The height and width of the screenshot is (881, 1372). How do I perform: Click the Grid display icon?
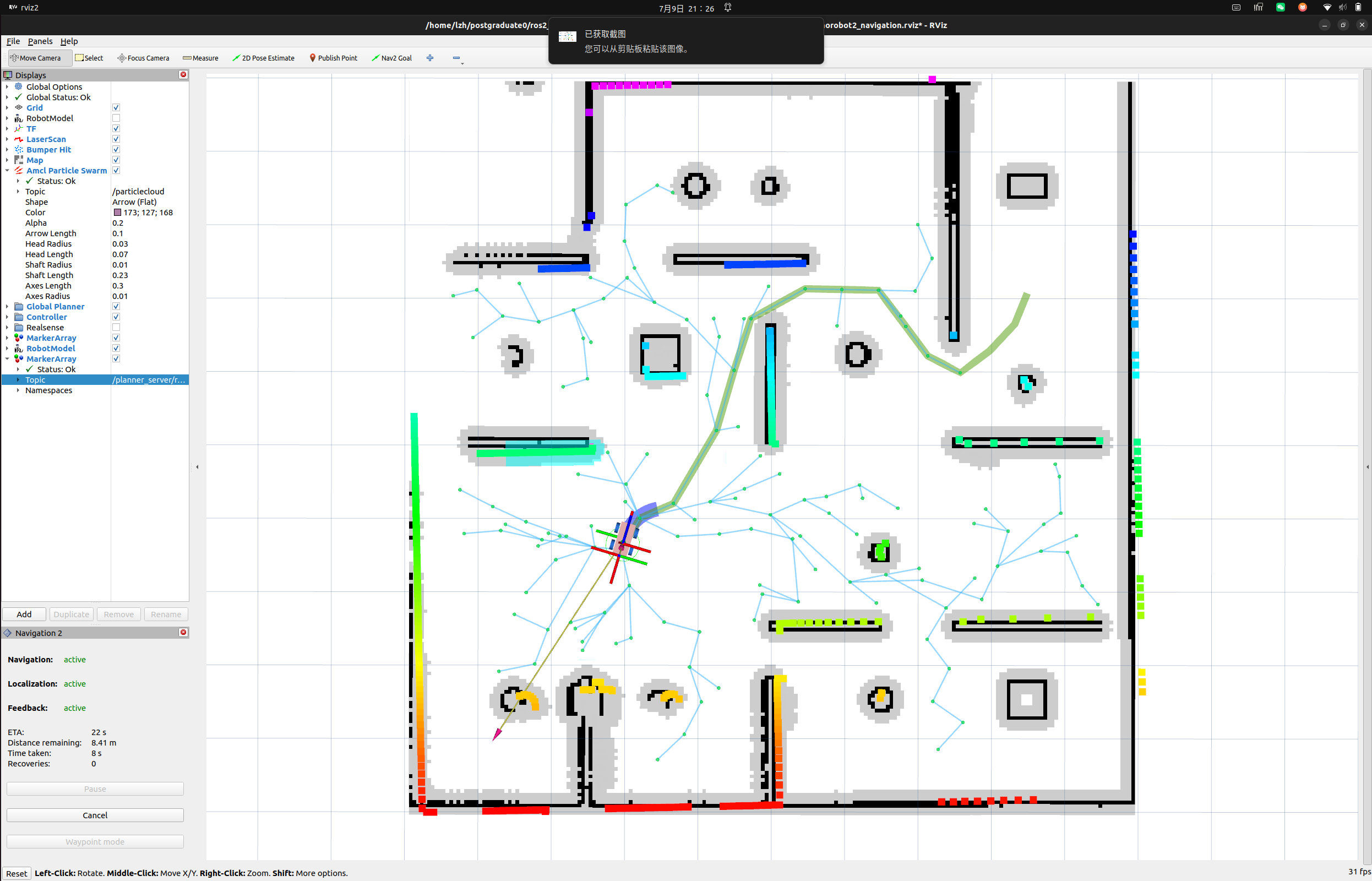click(x=19, y=107)
